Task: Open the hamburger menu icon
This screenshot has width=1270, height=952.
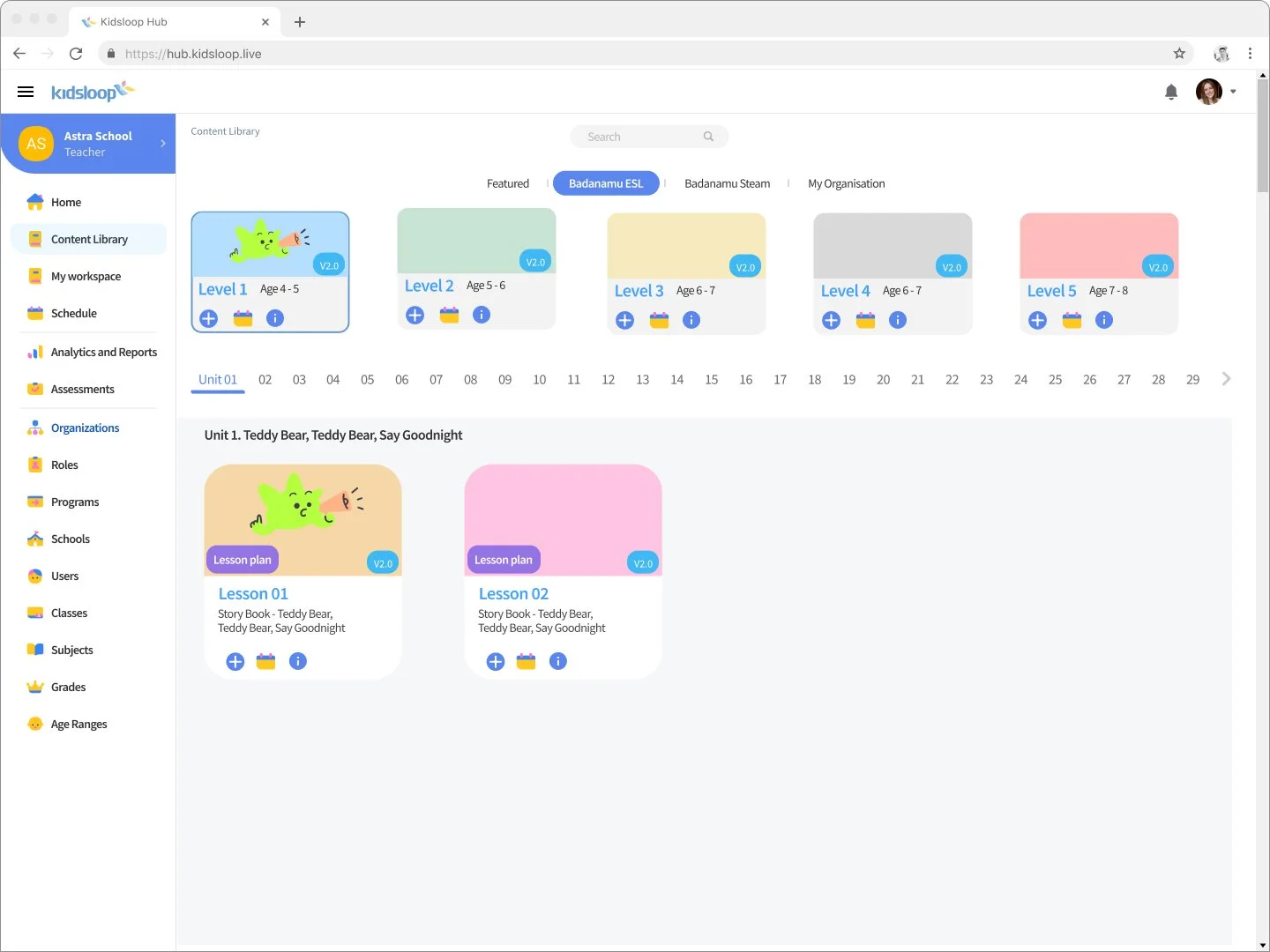Action: 26,92
